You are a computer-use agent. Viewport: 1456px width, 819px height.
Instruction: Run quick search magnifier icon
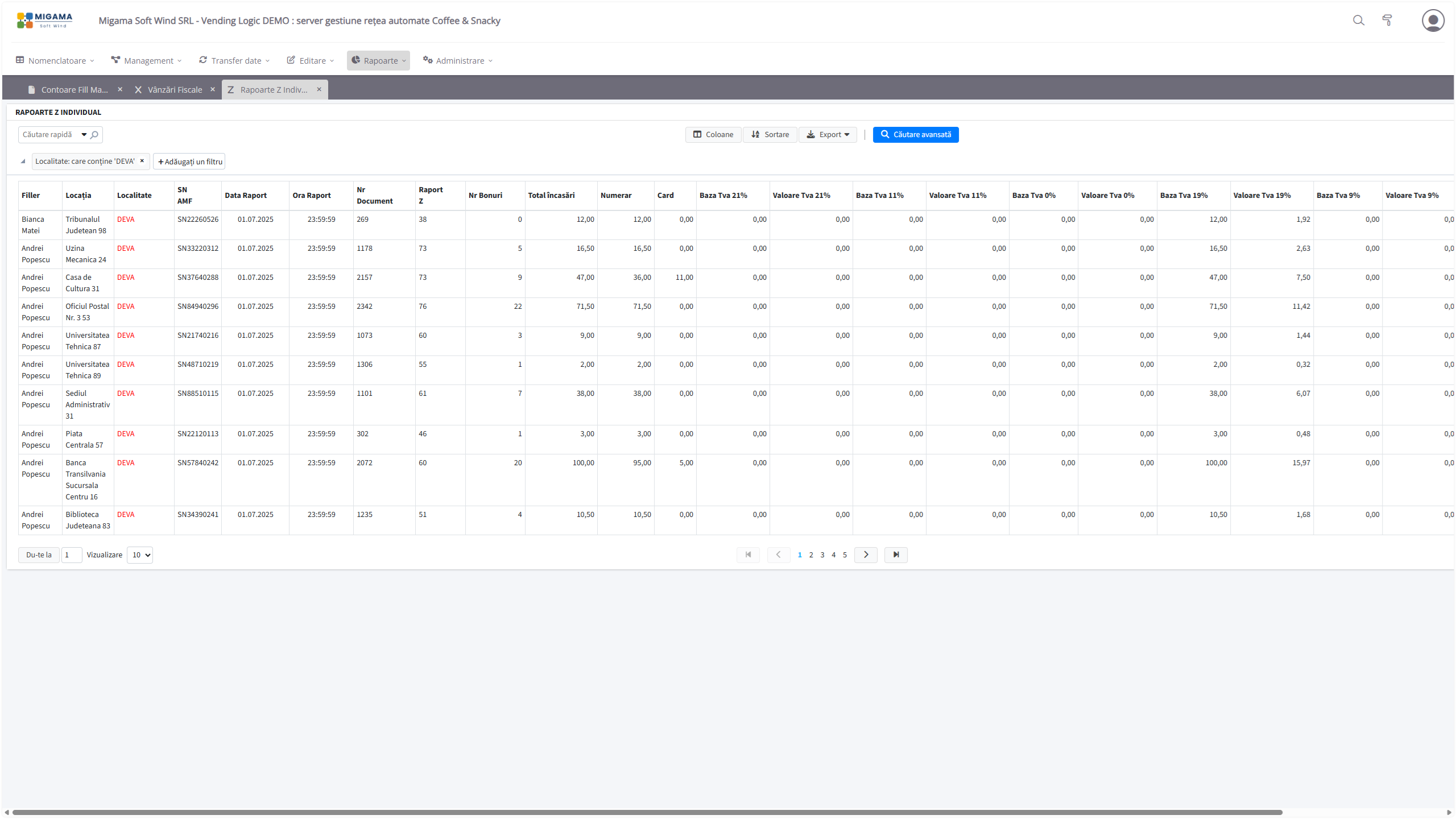pyautogui.click(x=94, y=135)
